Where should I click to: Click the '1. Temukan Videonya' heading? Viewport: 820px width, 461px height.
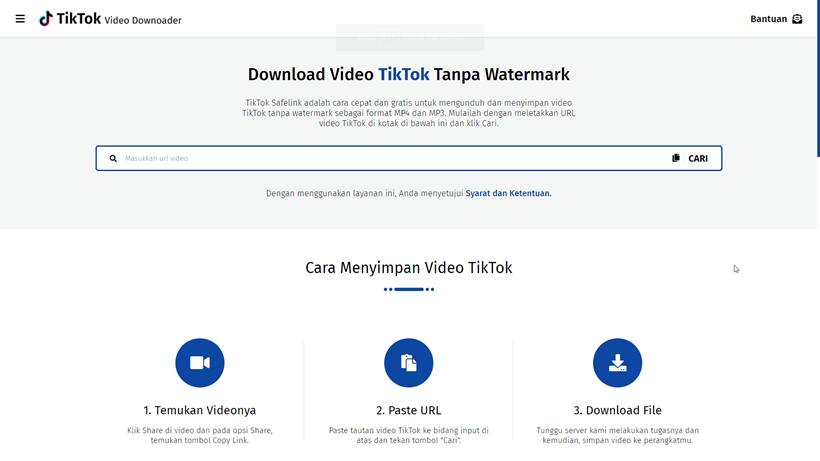200,410
